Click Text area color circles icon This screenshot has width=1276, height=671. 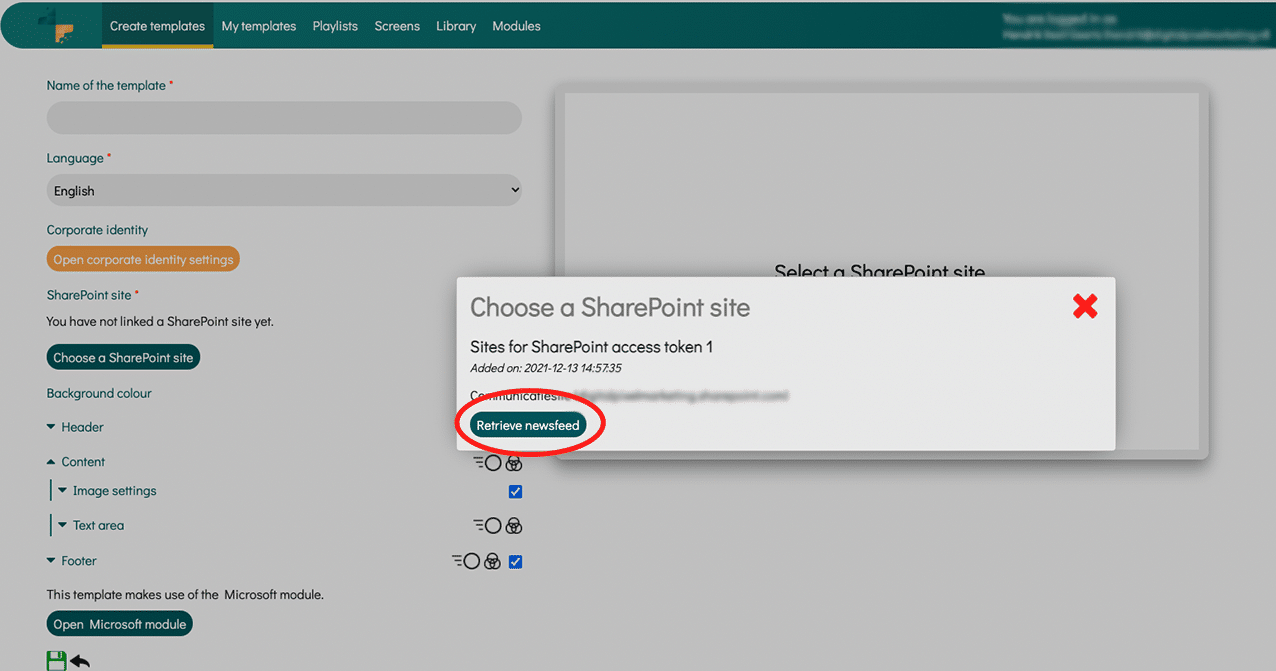(514, 526)
